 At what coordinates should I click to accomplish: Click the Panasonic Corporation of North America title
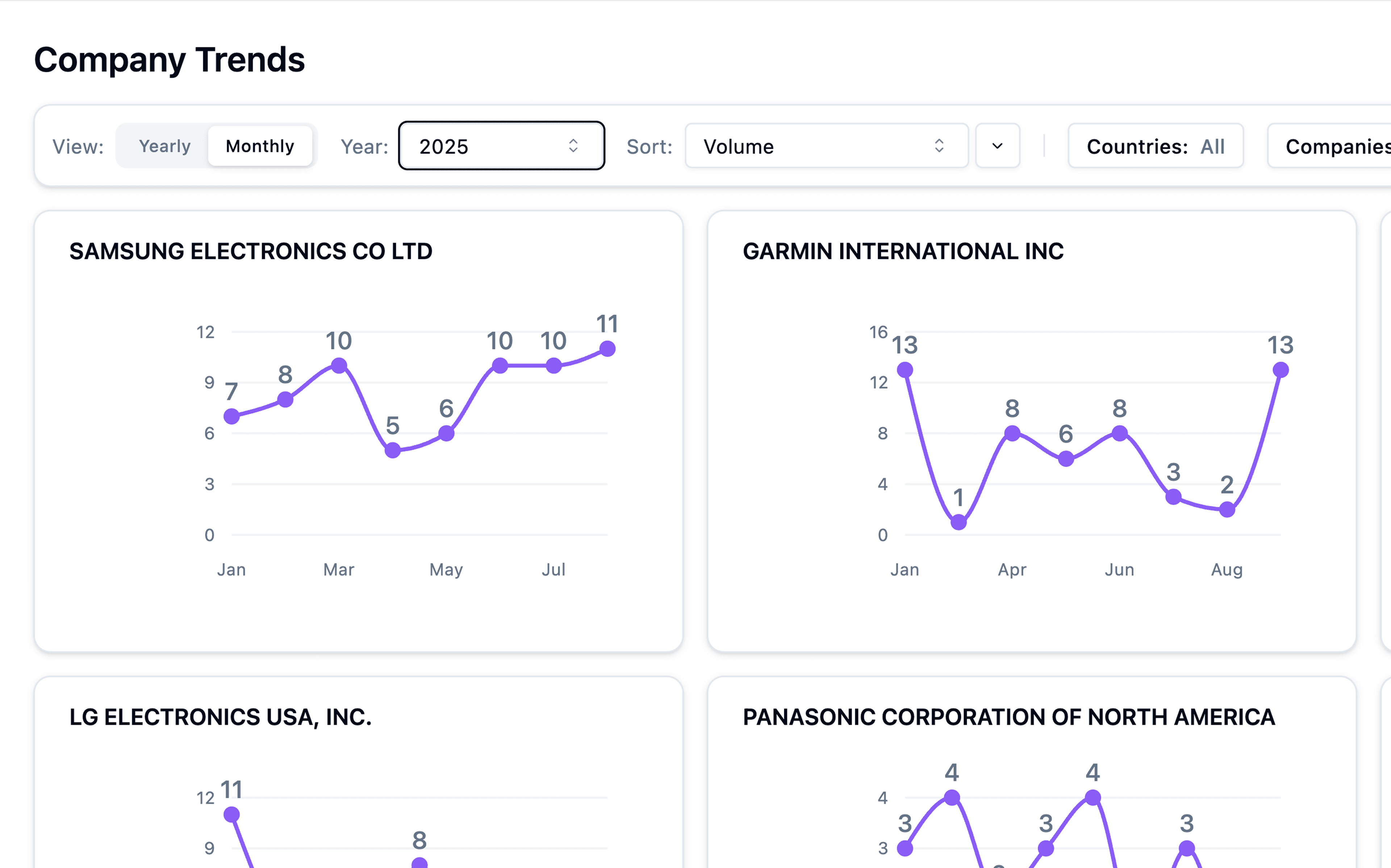(1009, 717)
